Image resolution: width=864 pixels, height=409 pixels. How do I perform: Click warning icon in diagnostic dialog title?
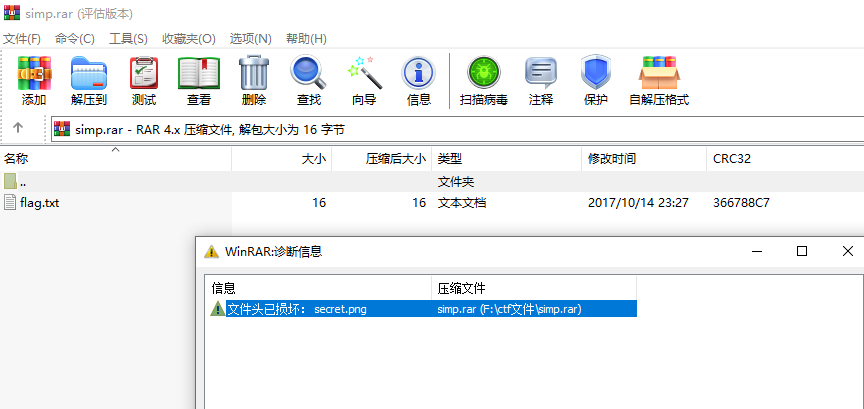[211, 251]
